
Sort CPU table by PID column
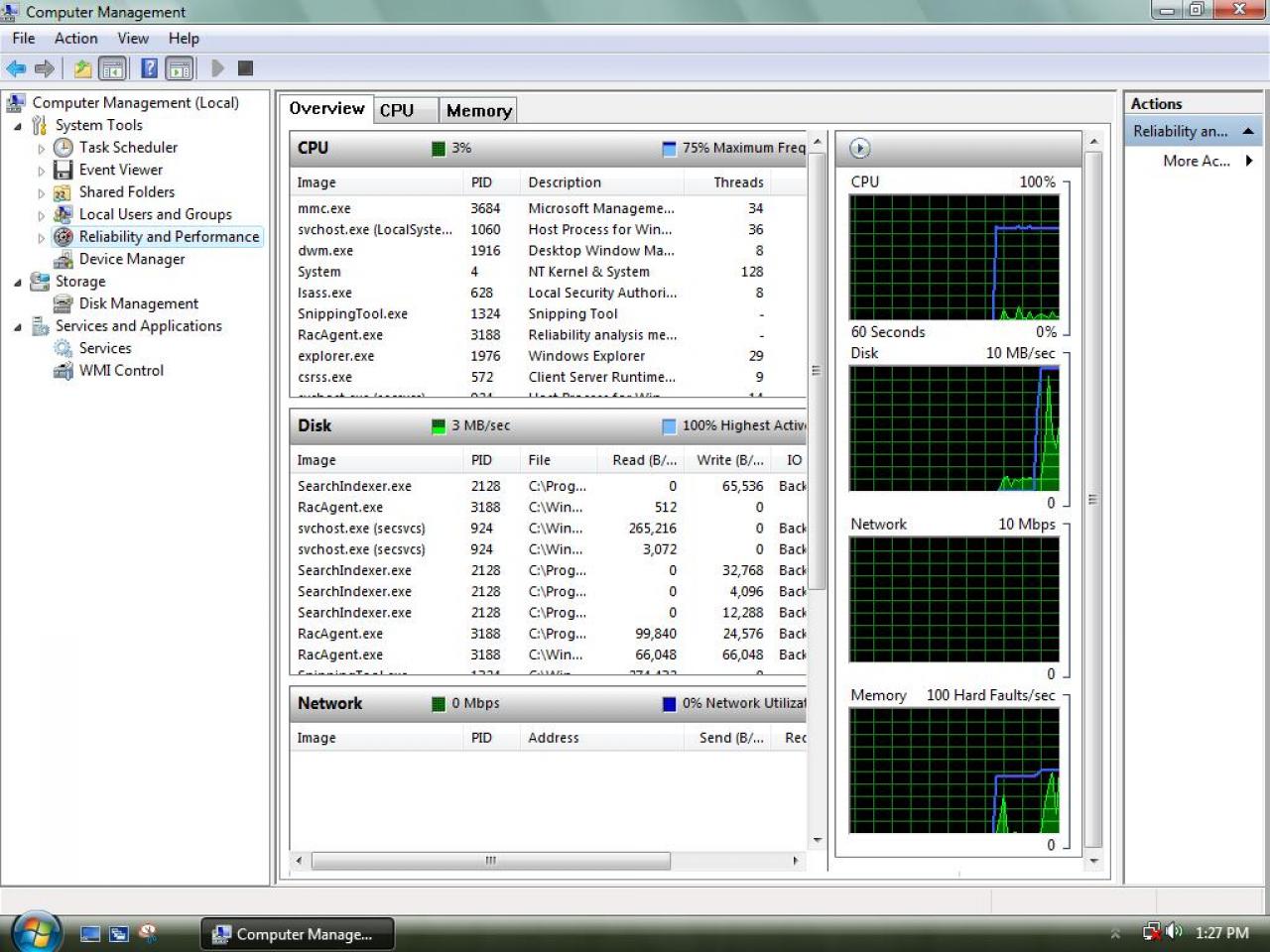coord(491,182)
